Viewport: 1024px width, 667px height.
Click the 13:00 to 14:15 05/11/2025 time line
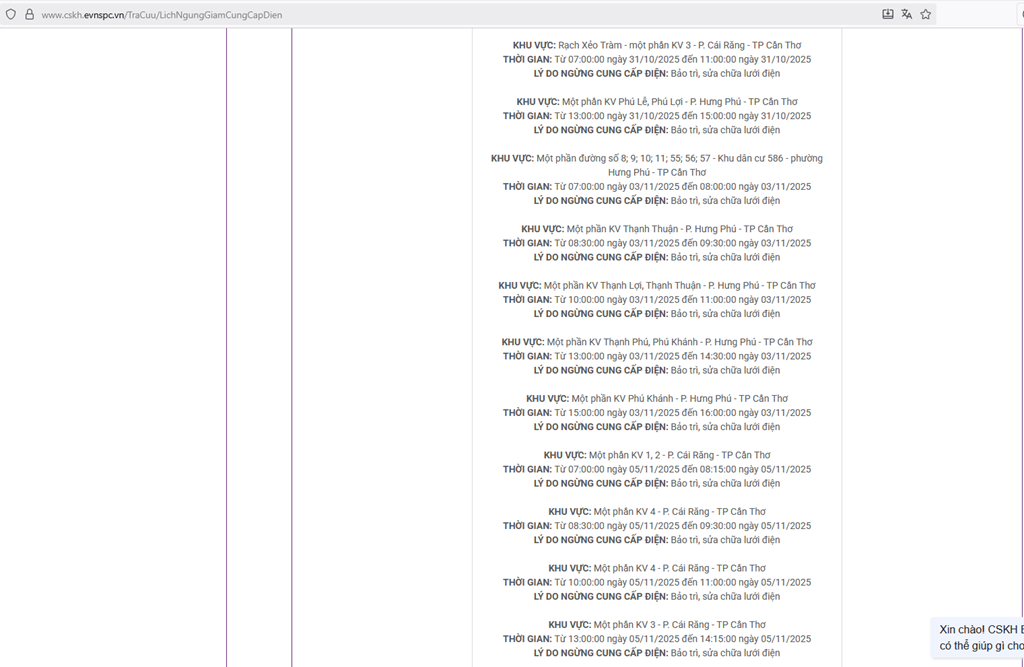tap(657, 639)
